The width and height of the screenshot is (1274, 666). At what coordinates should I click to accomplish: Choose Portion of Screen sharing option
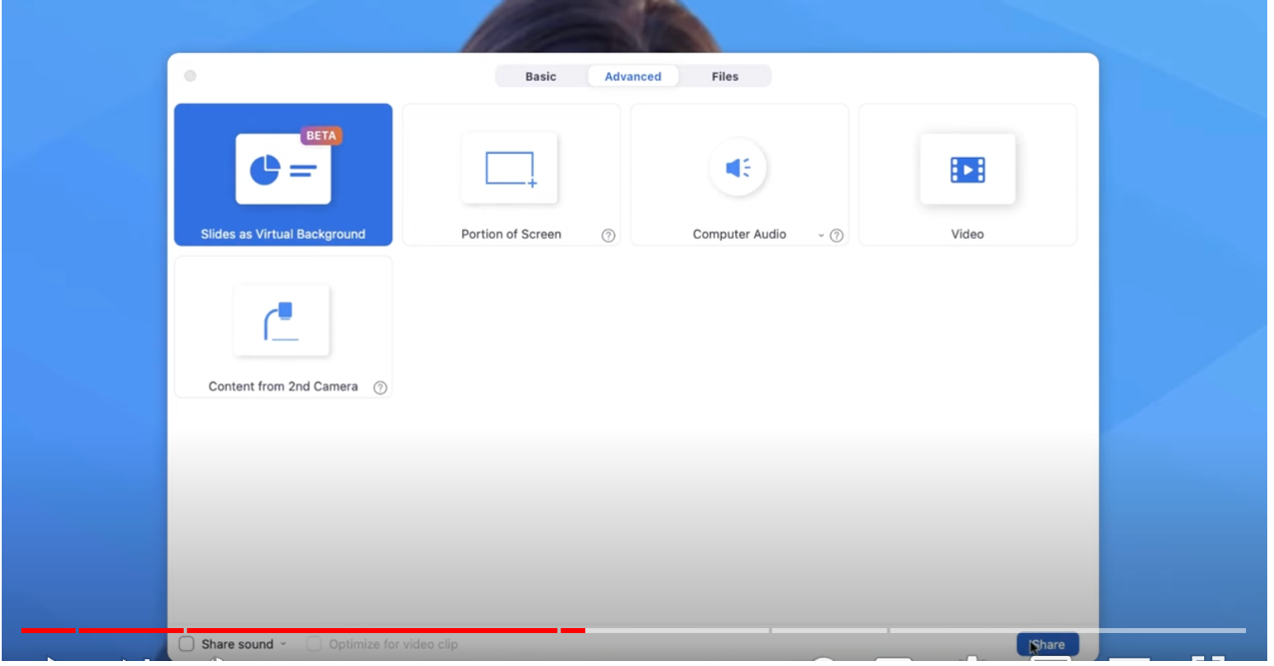coord(511,175)
